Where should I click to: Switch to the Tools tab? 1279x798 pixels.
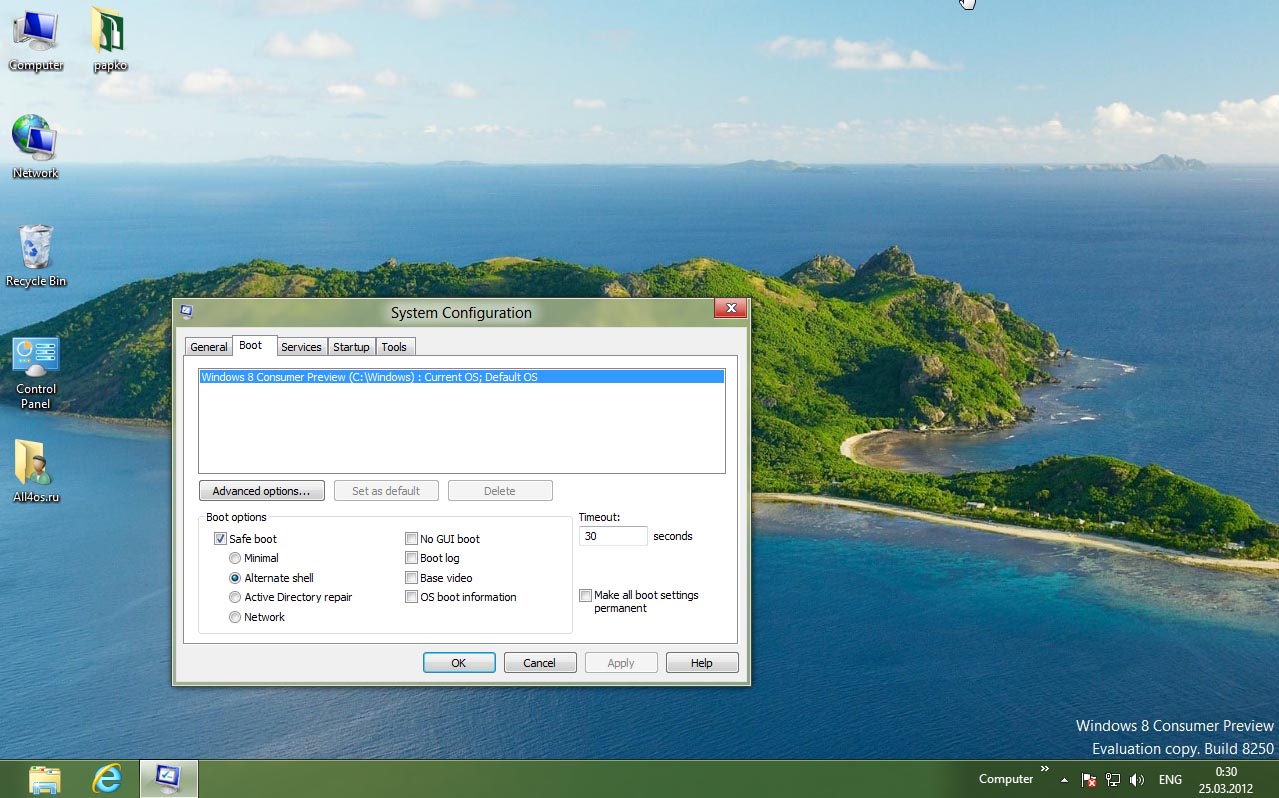[x=395, y=347]
